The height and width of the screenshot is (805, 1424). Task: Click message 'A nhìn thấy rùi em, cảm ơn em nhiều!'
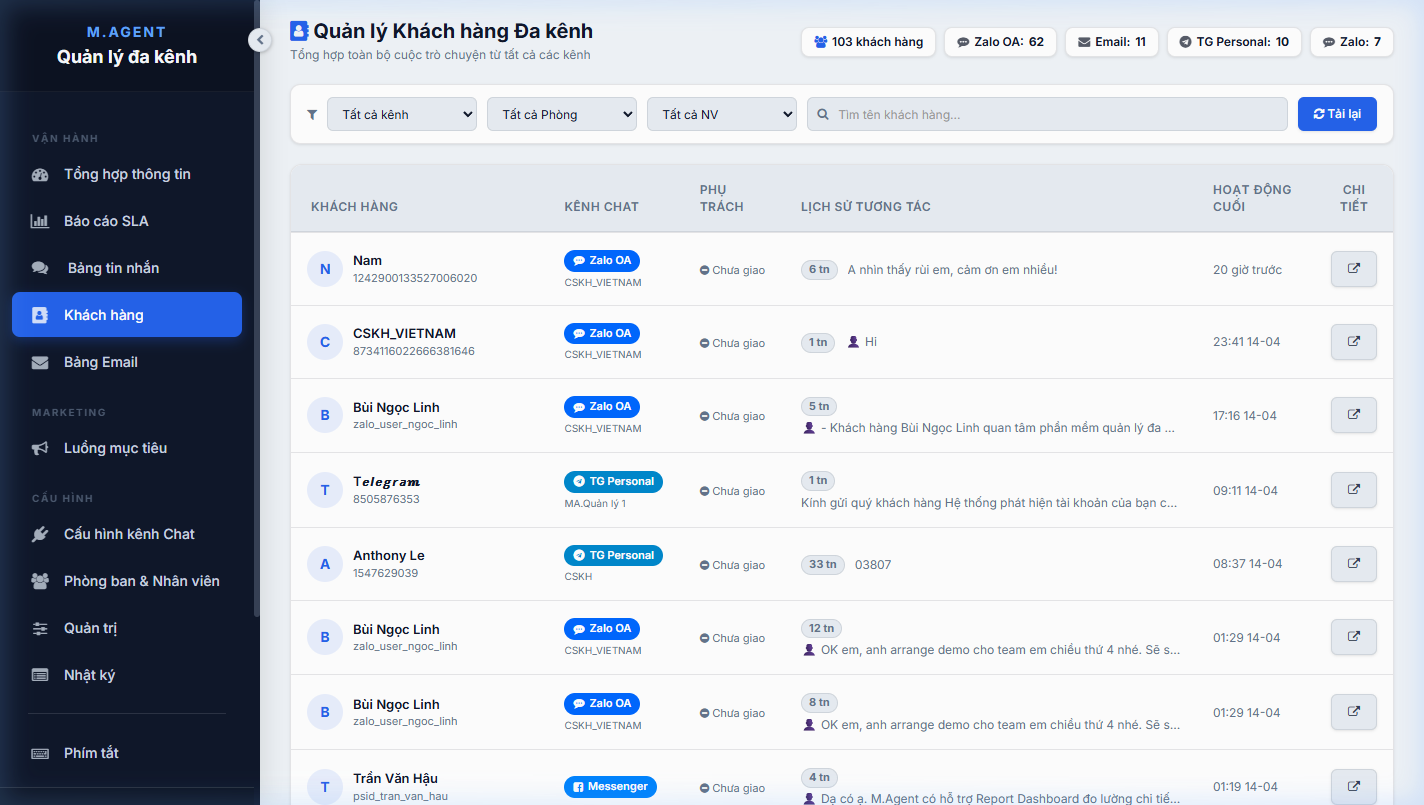click(952, 270)
